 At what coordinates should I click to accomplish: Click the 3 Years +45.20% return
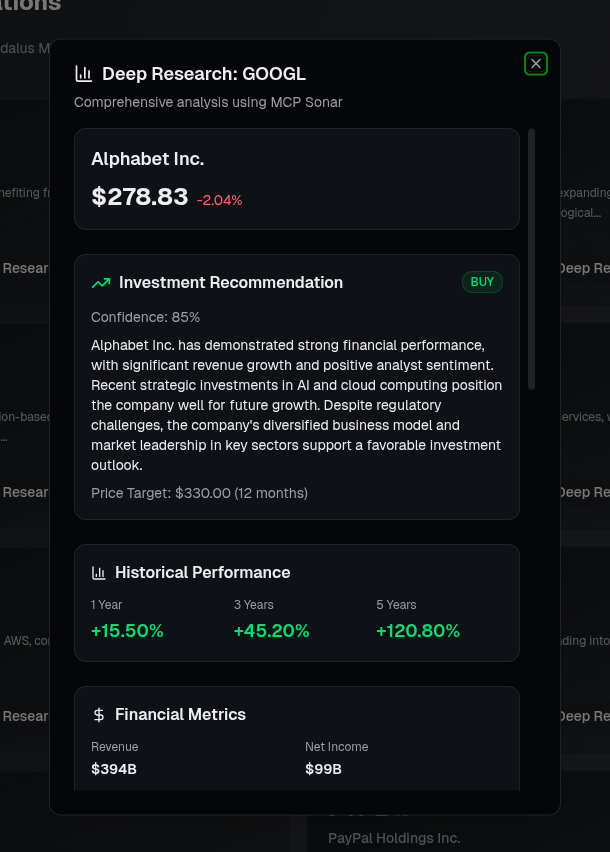tap(271, 631)
